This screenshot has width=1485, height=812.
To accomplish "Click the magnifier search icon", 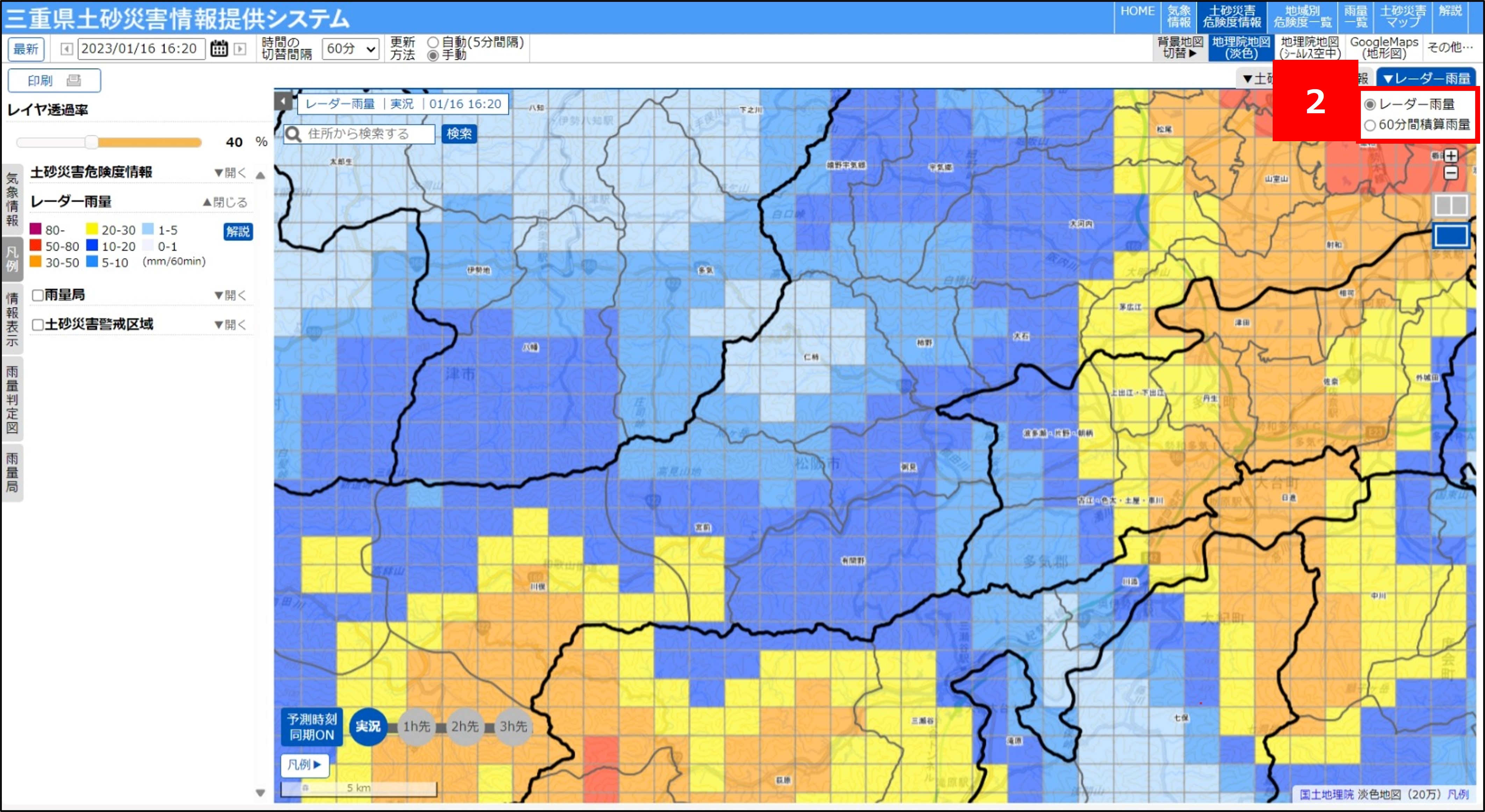I will pyautogui.click(x=293, y=134).
